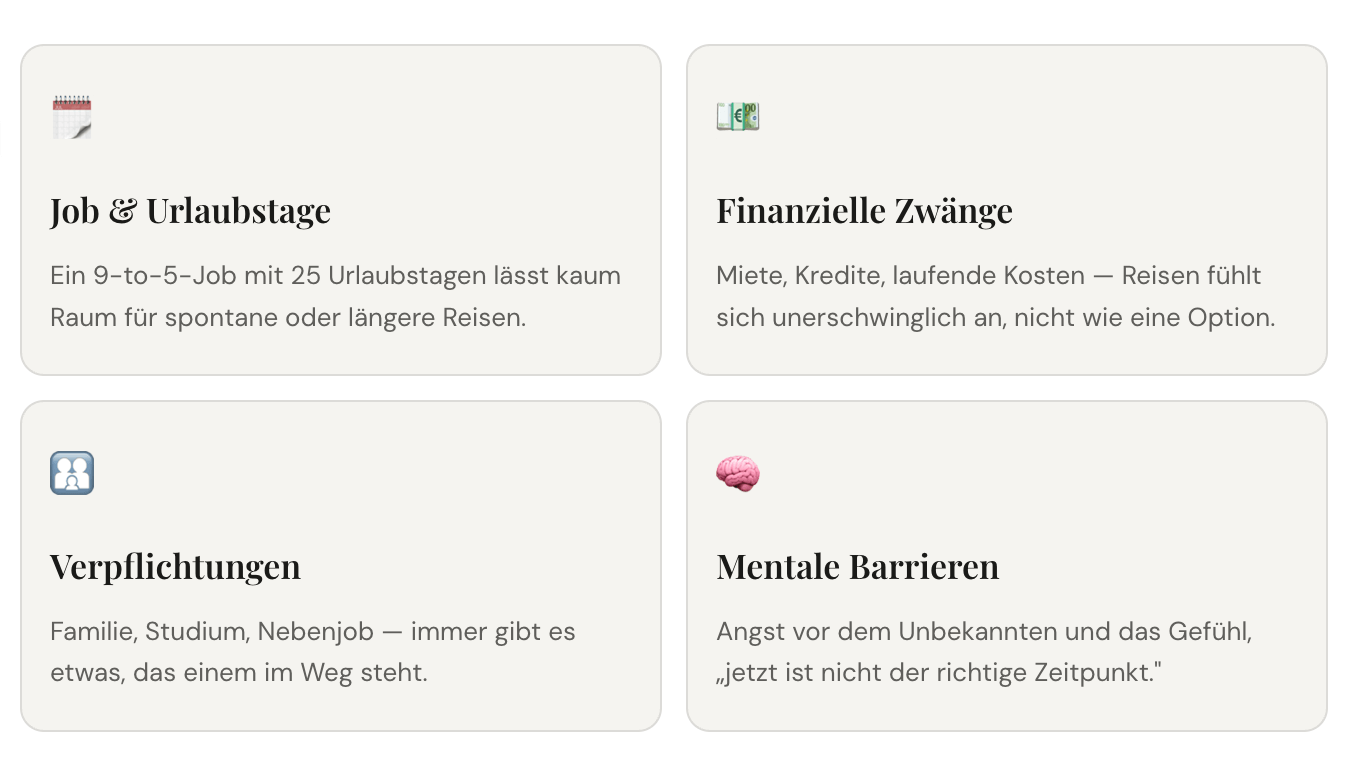Click the family silhouette emoji icon

coord(72,473)
